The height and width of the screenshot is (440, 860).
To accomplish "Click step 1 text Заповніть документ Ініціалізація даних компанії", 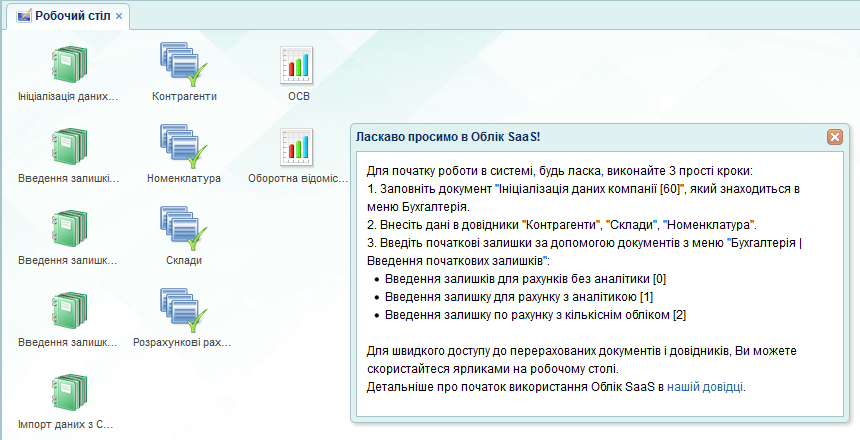I will click(583, 198).
